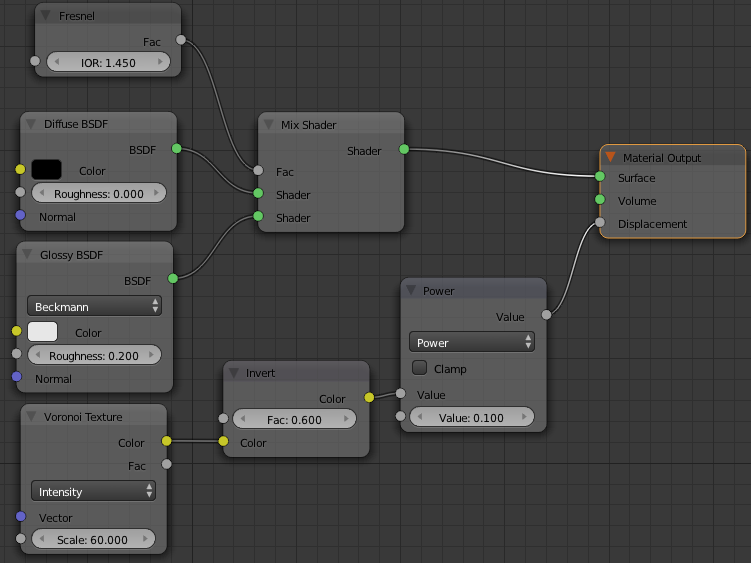Open the black Diffuse BSDF color swatch
The height and width of the screenshot is (563, 751).
pyautogui.click(x=46, y=170)
